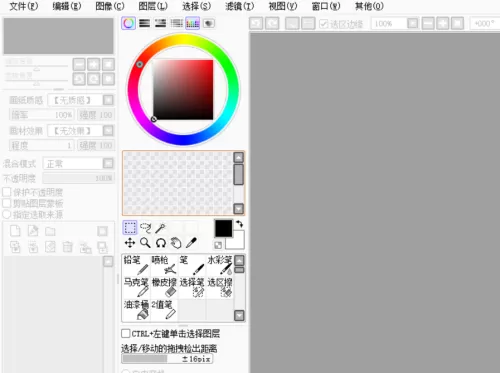Toggle the color wheel panel icon

128,23
